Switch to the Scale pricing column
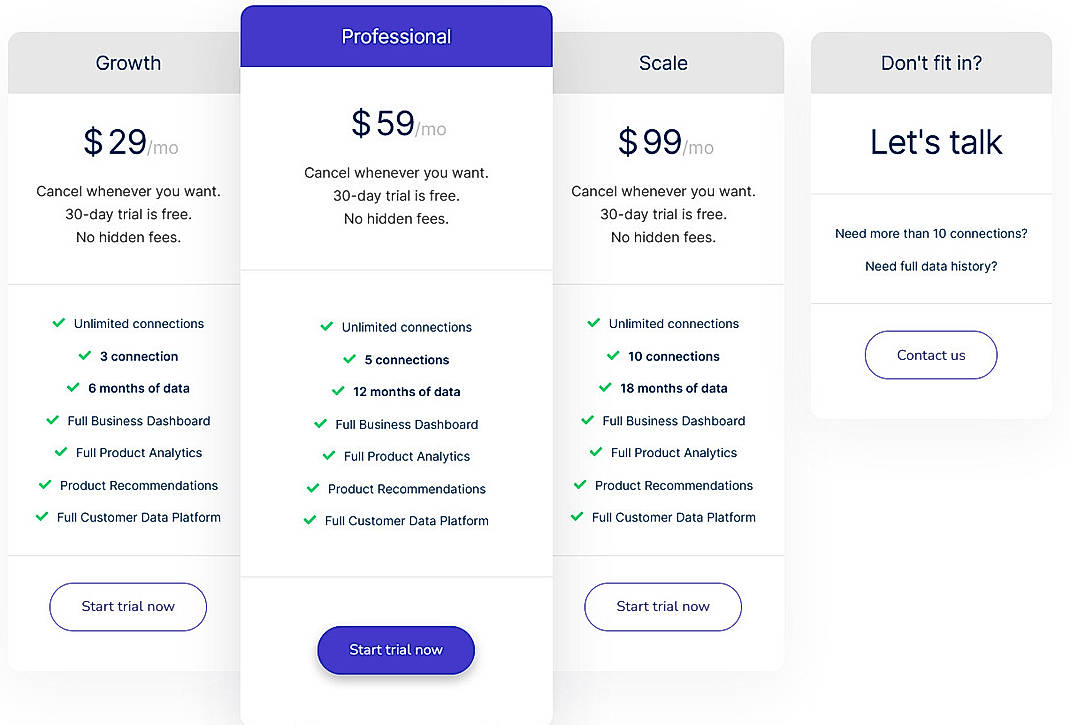The height and width of the screenshot is (725, 1070). coord(663,62)
